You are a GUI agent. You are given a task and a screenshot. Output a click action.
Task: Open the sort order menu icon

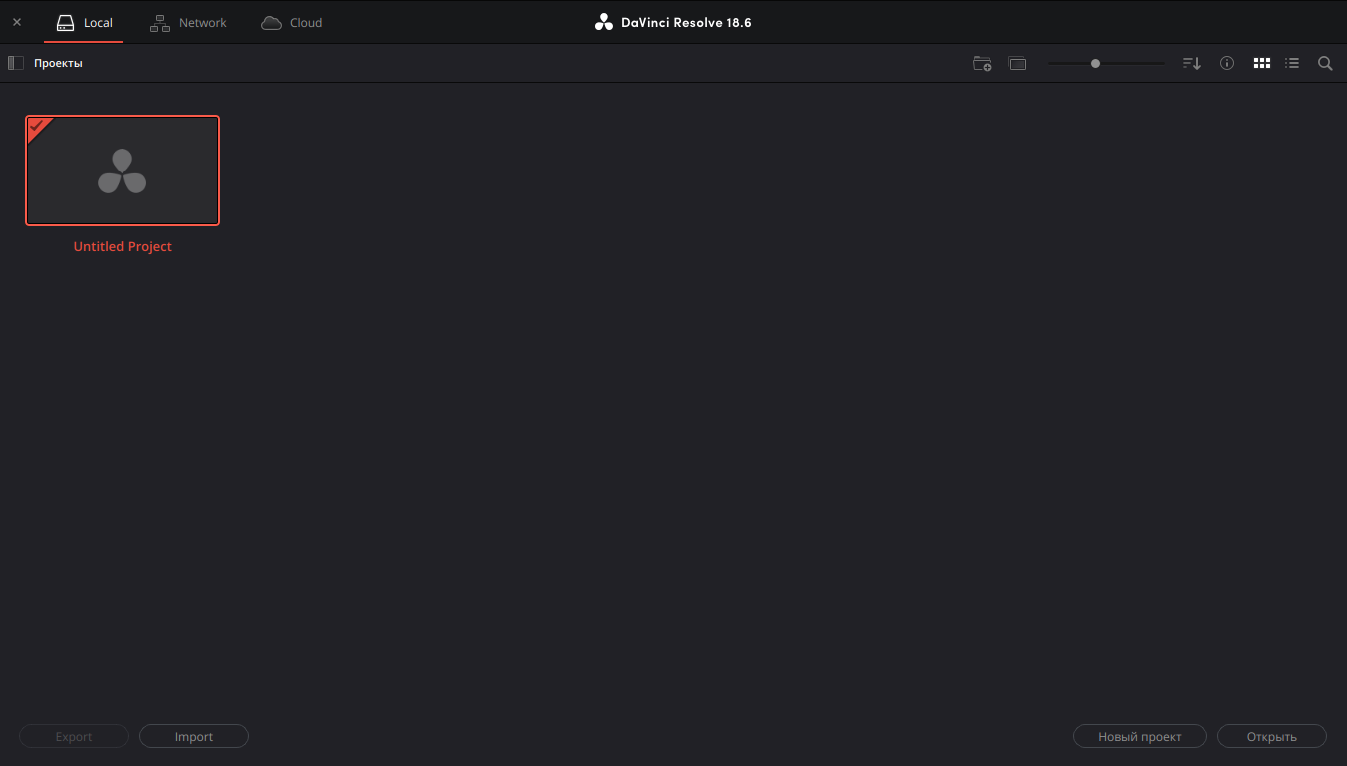click(1191, 63)
